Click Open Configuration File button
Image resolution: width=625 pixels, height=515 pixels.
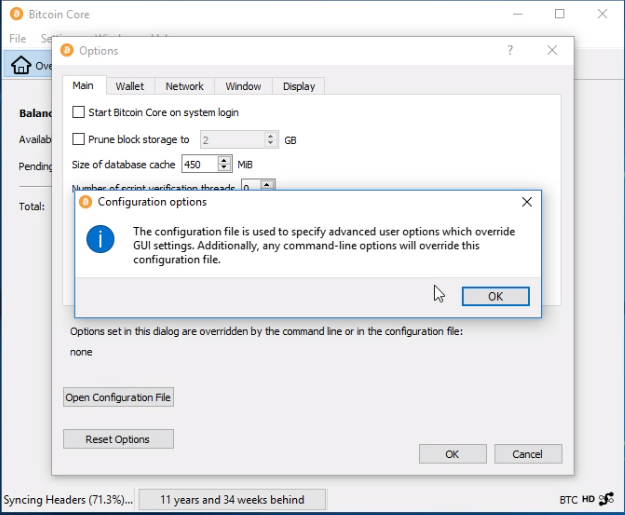tap(118, 397)
